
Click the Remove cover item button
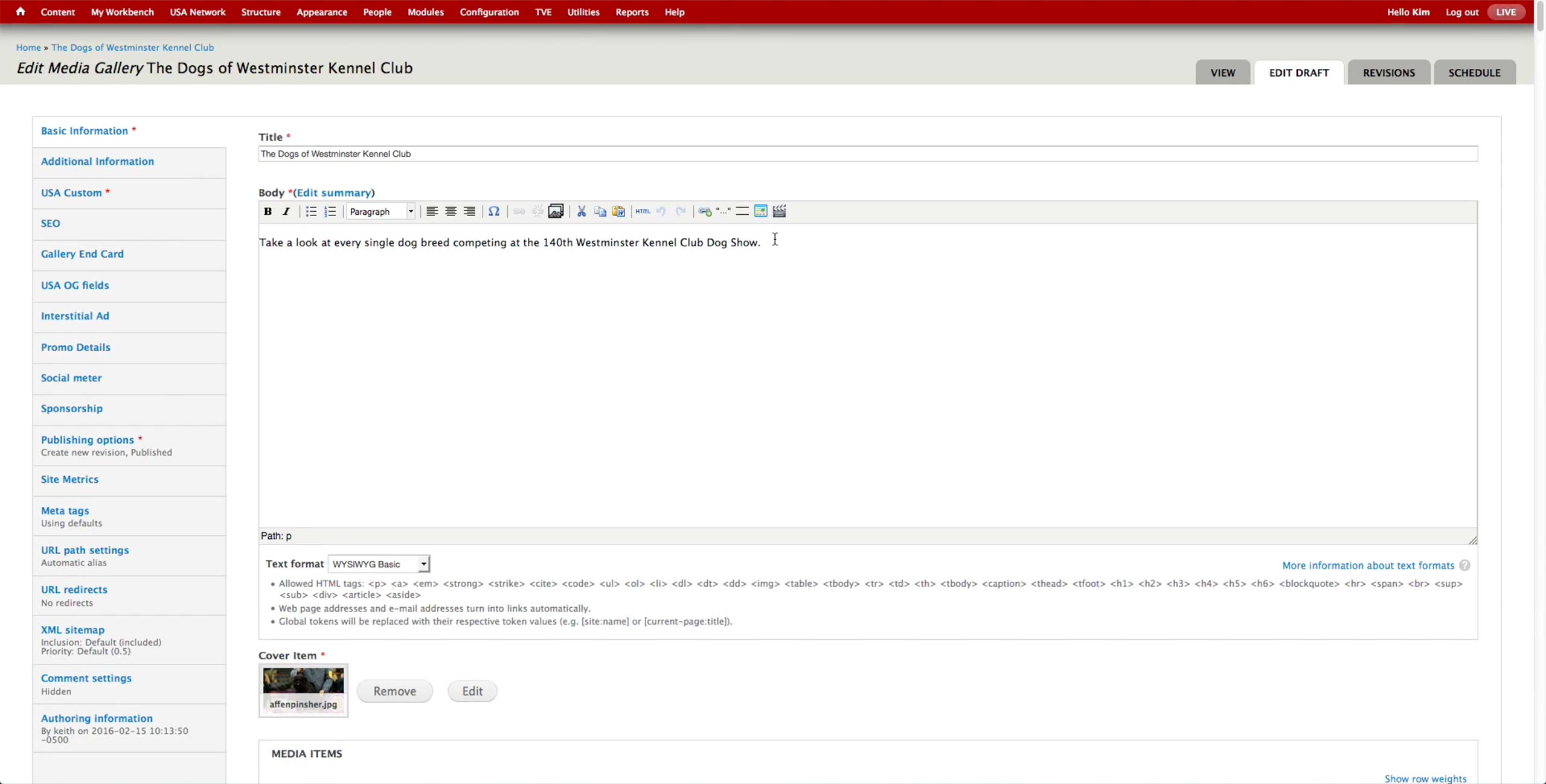394,691
